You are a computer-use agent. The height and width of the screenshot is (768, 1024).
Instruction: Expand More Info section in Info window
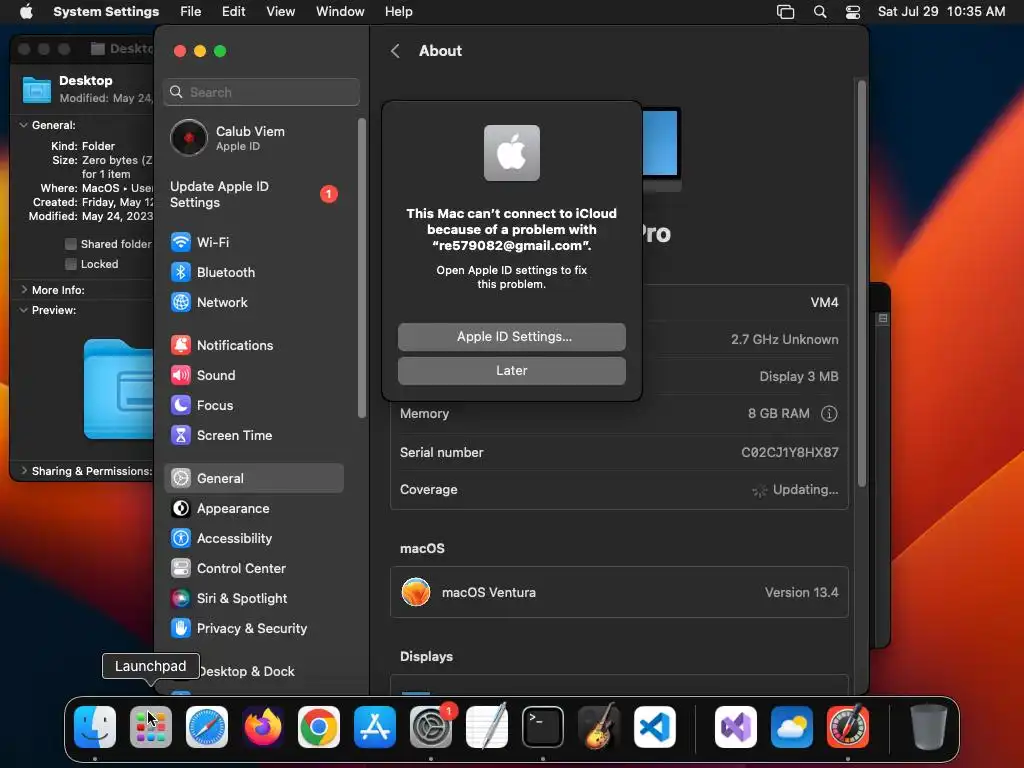pos(24,290)
